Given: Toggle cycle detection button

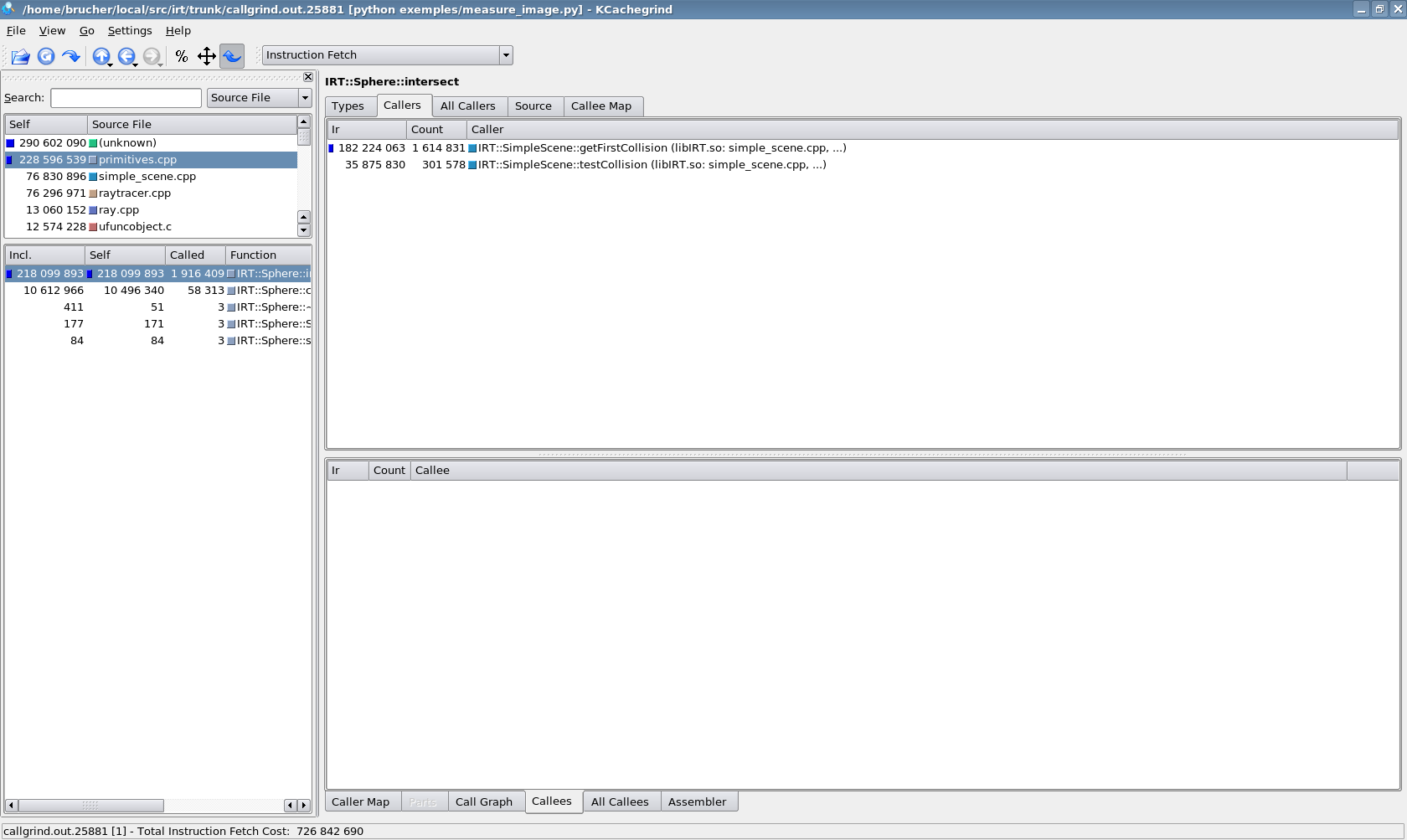Looking at the screenshot, I should coord(232,56).
